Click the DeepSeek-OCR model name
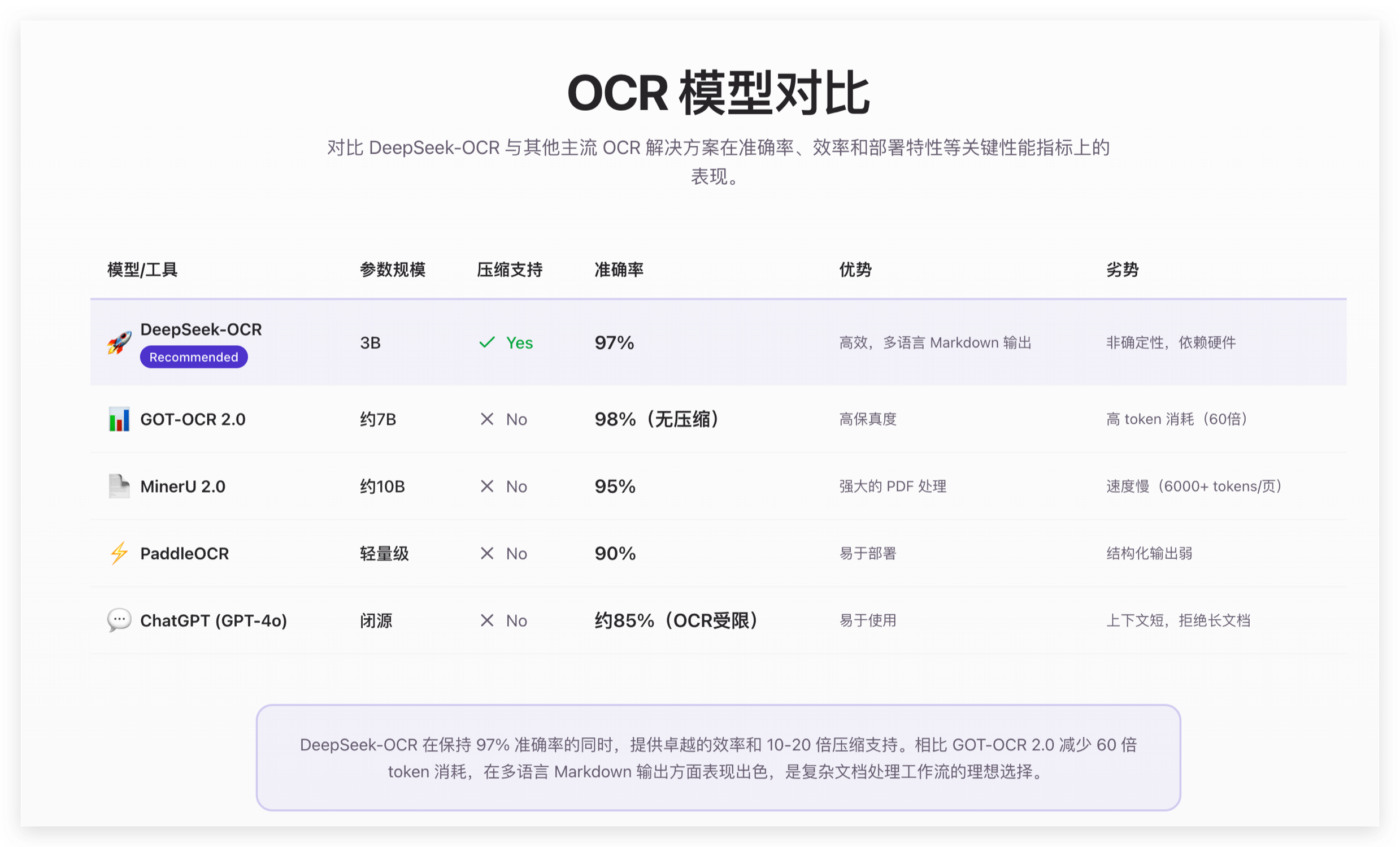Image resolution: width=1400 pixels, height=847 pixels. click(x=201, y=329)
